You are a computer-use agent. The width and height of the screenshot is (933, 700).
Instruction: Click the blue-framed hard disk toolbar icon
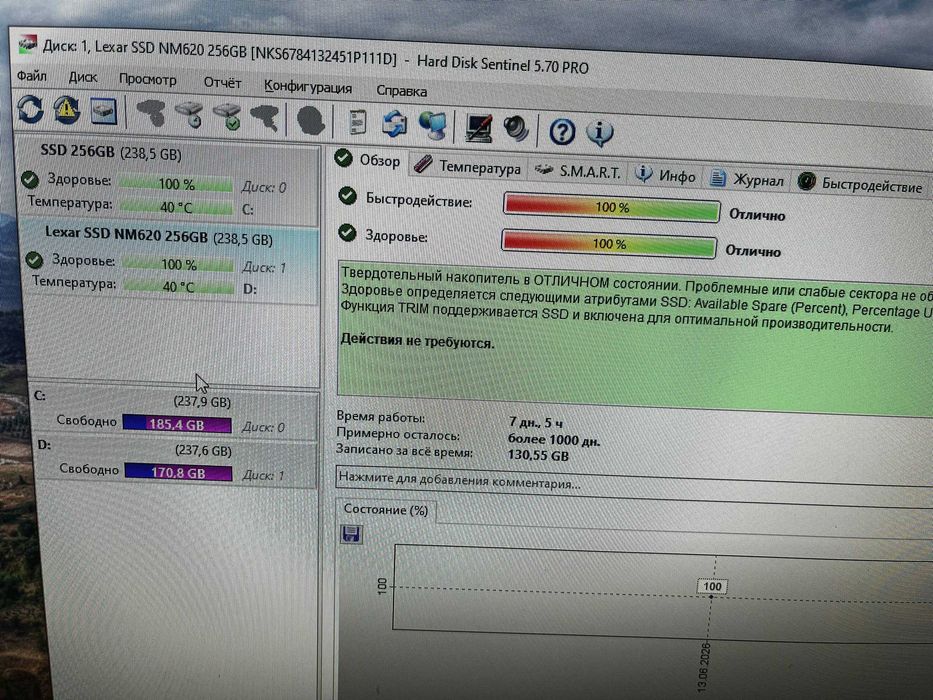coord(104,111)
